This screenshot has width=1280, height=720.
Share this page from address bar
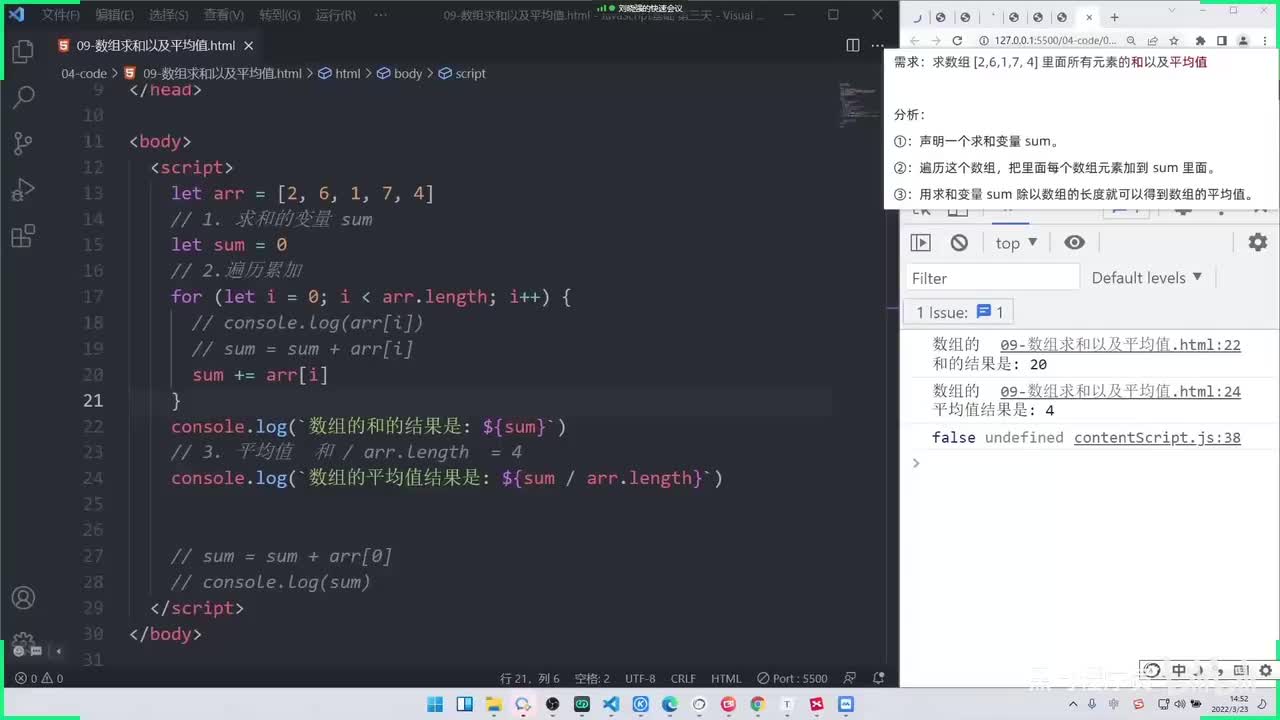tap(1153, 41)
